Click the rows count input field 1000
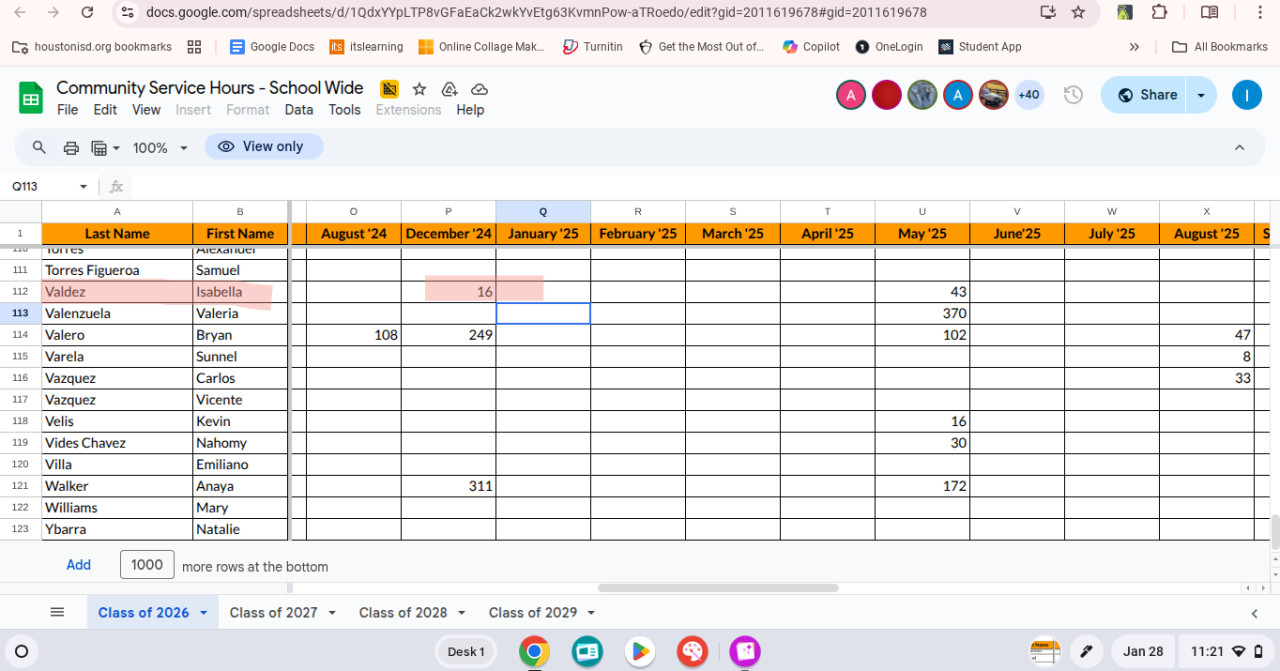The height and width of the screenshot is (671, 1280). point(147,565)
